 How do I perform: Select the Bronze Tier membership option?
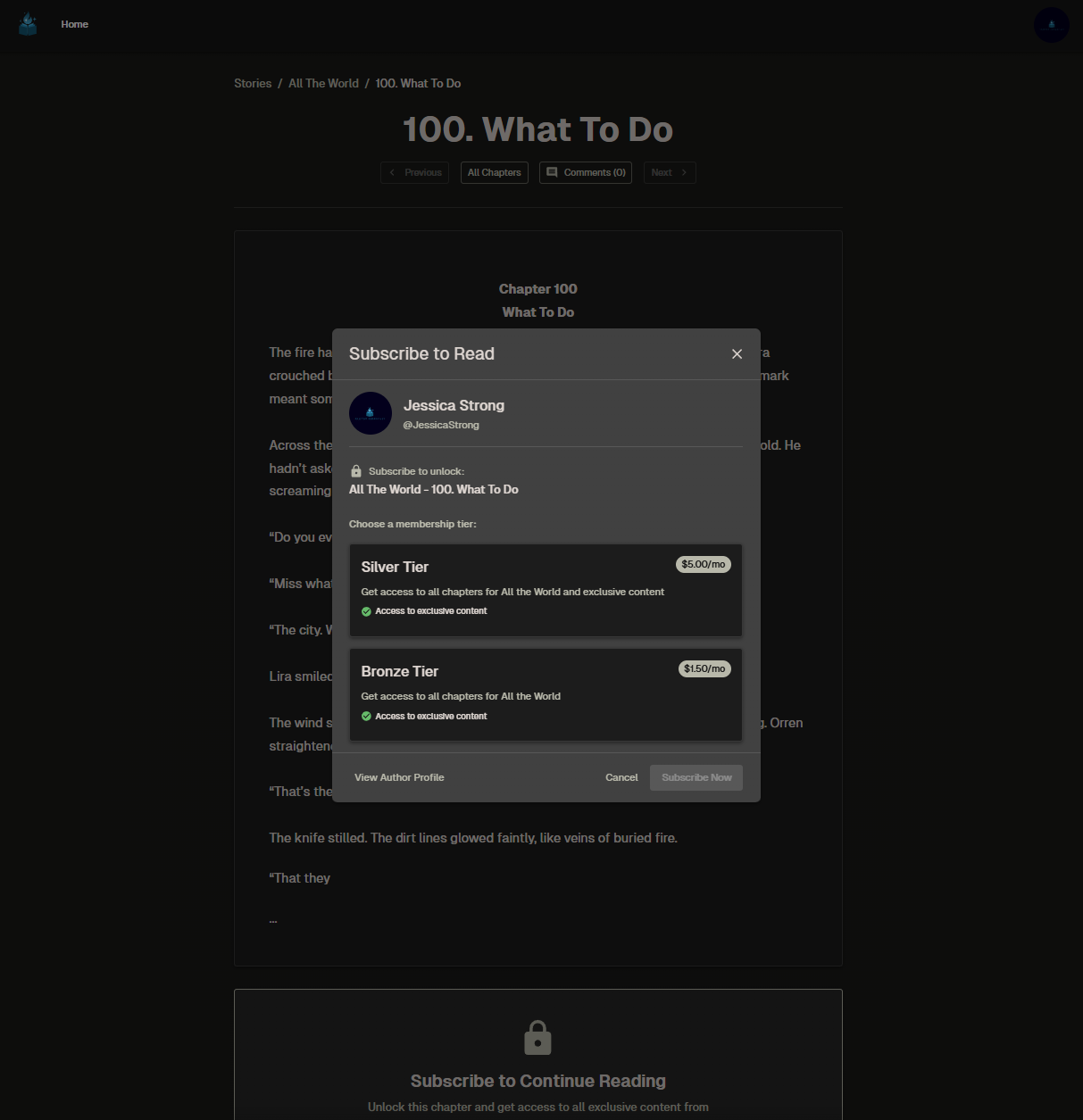coord(546,694)
